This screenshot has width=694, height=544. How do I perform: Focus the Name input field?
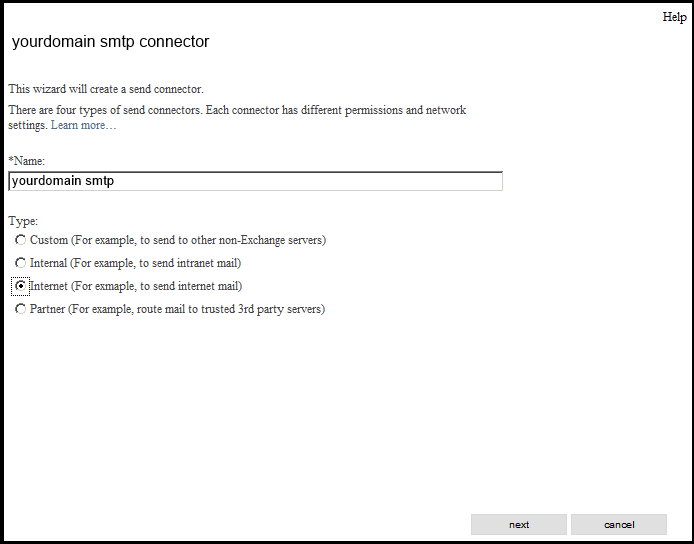coord(255,181)
